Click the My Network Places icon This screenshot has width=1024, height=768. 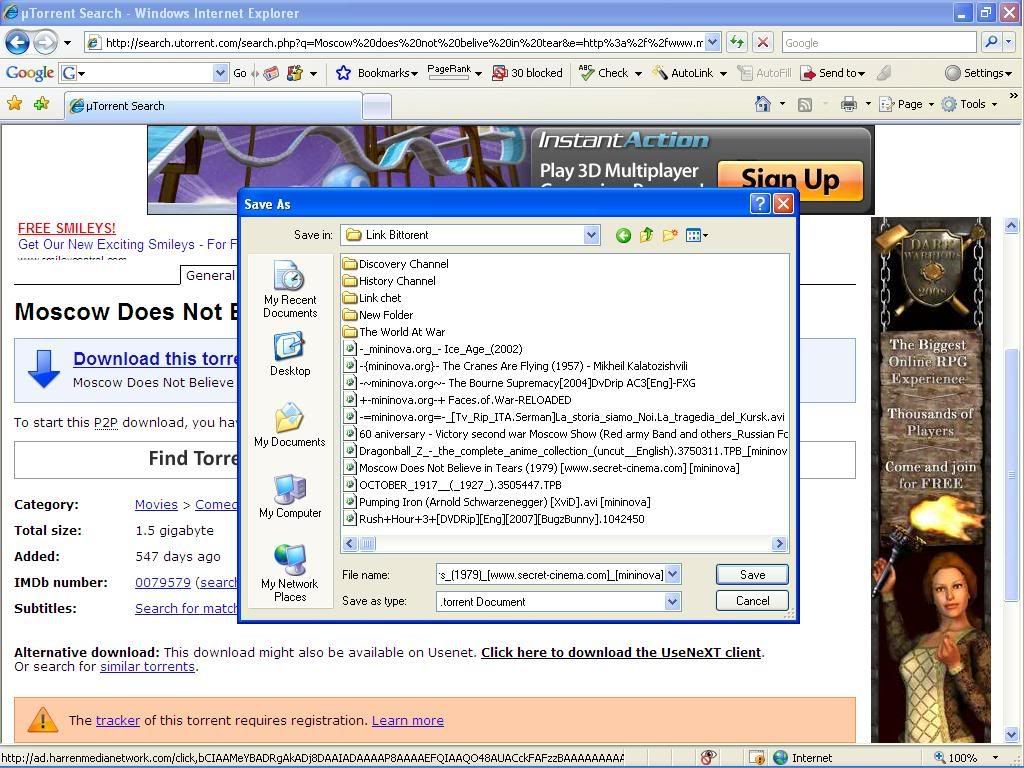pos(290,572)
